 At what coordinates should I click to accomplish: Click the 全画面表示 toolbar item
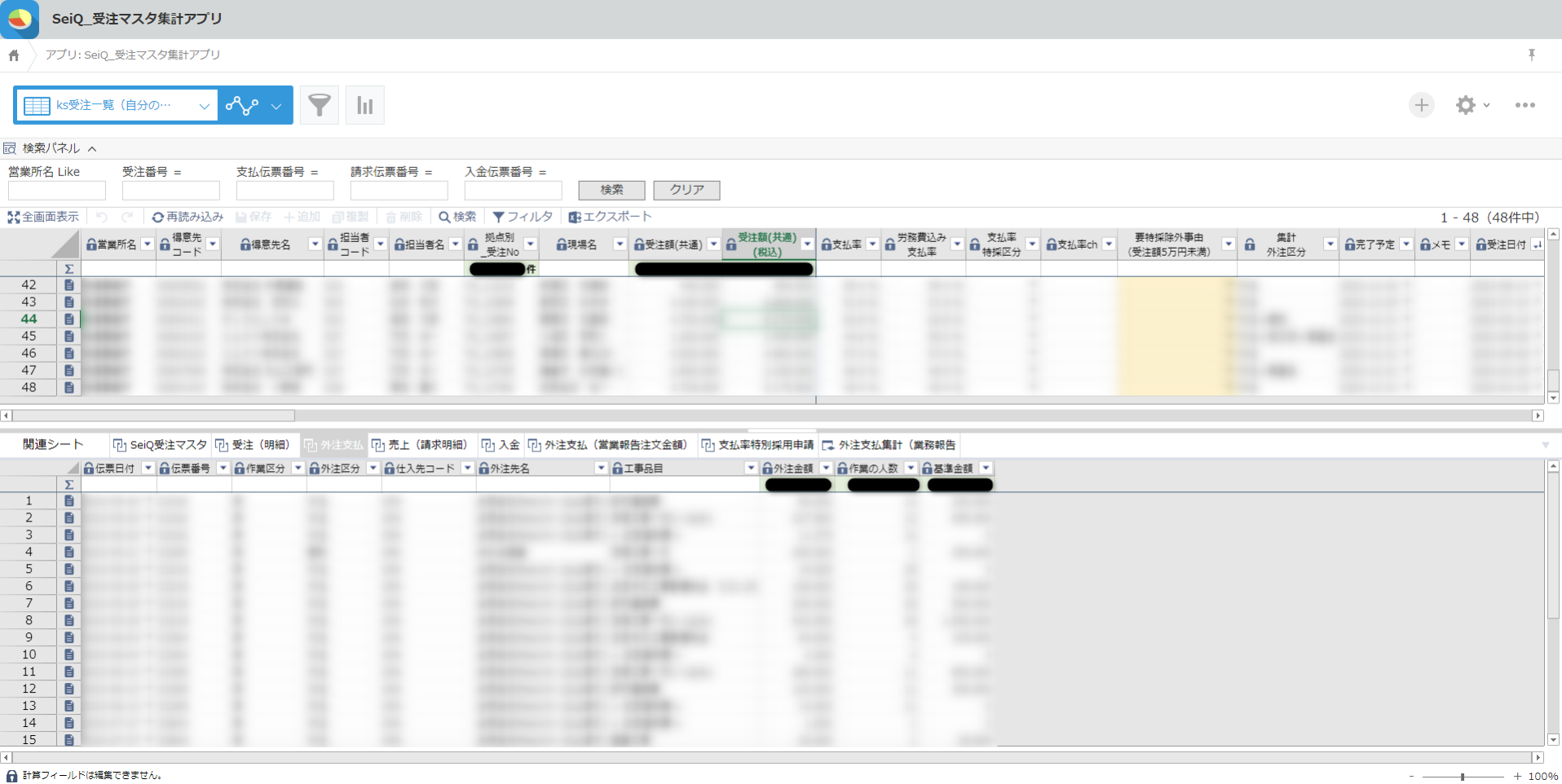click(x=44, y=217)
